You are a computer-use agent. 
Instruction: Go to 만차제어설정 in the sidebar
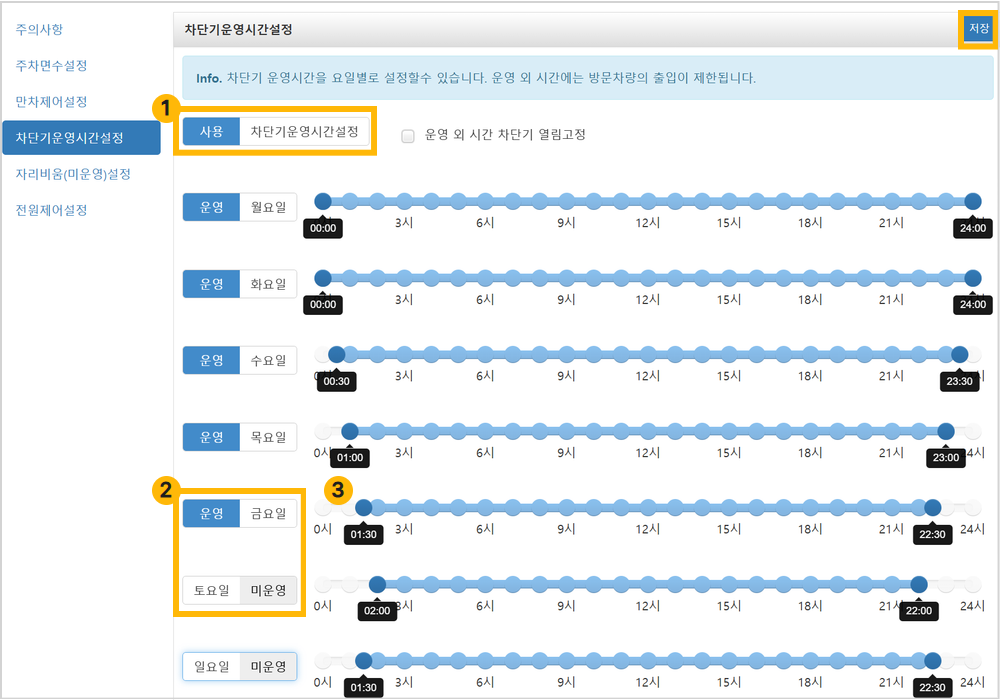pos(51,102)
